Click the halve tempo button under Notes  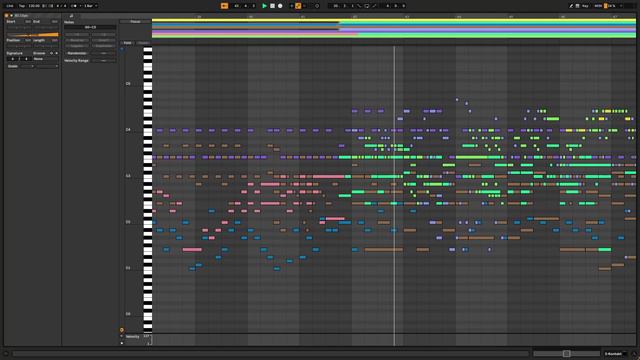[103, 35]
